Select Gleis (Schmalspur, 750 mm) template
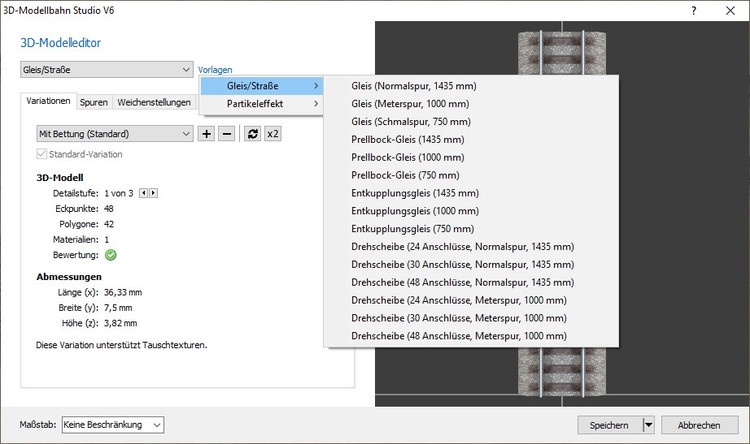 click(471, 122)
